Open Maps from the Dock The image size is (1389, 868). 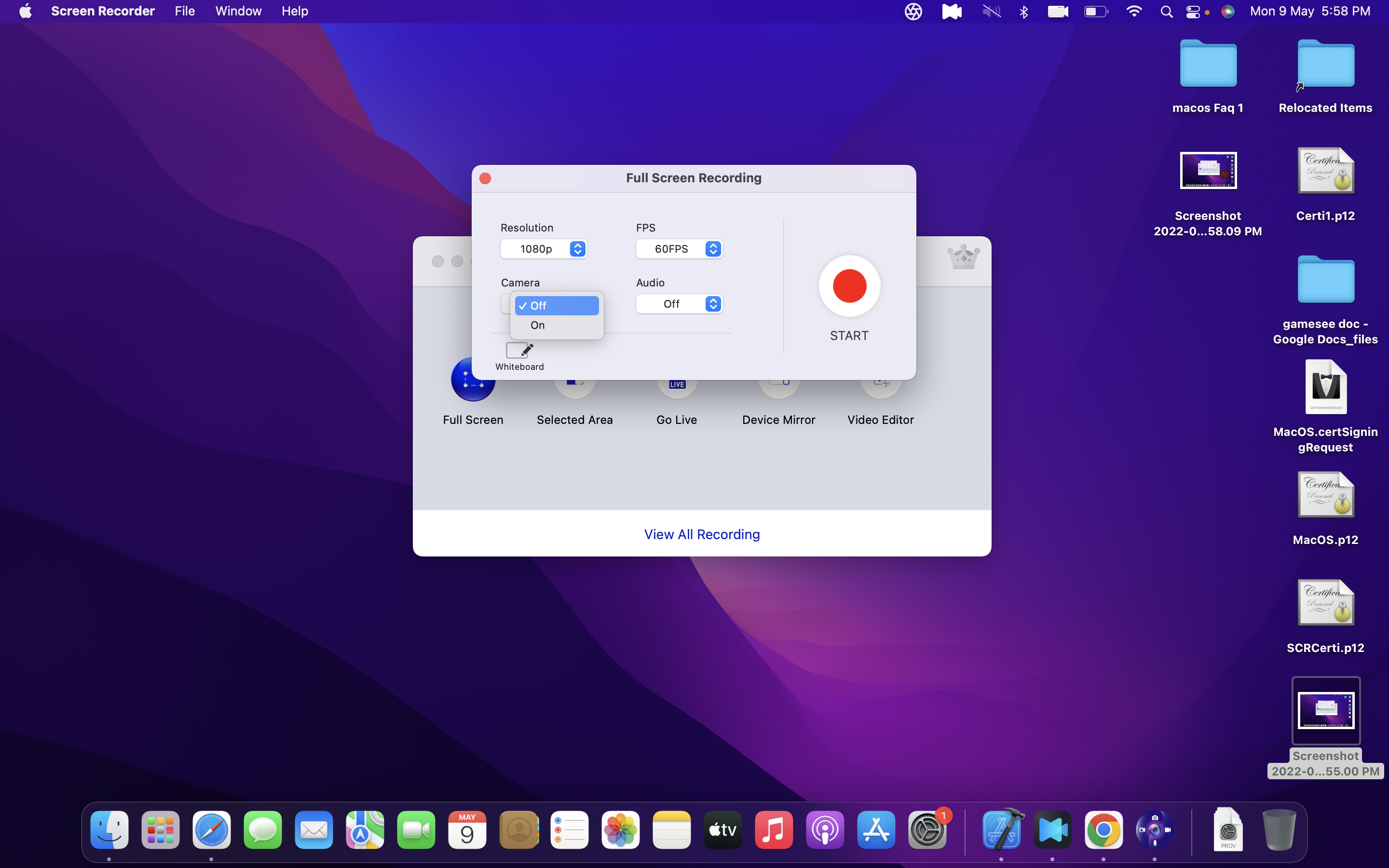click(365, 829)
